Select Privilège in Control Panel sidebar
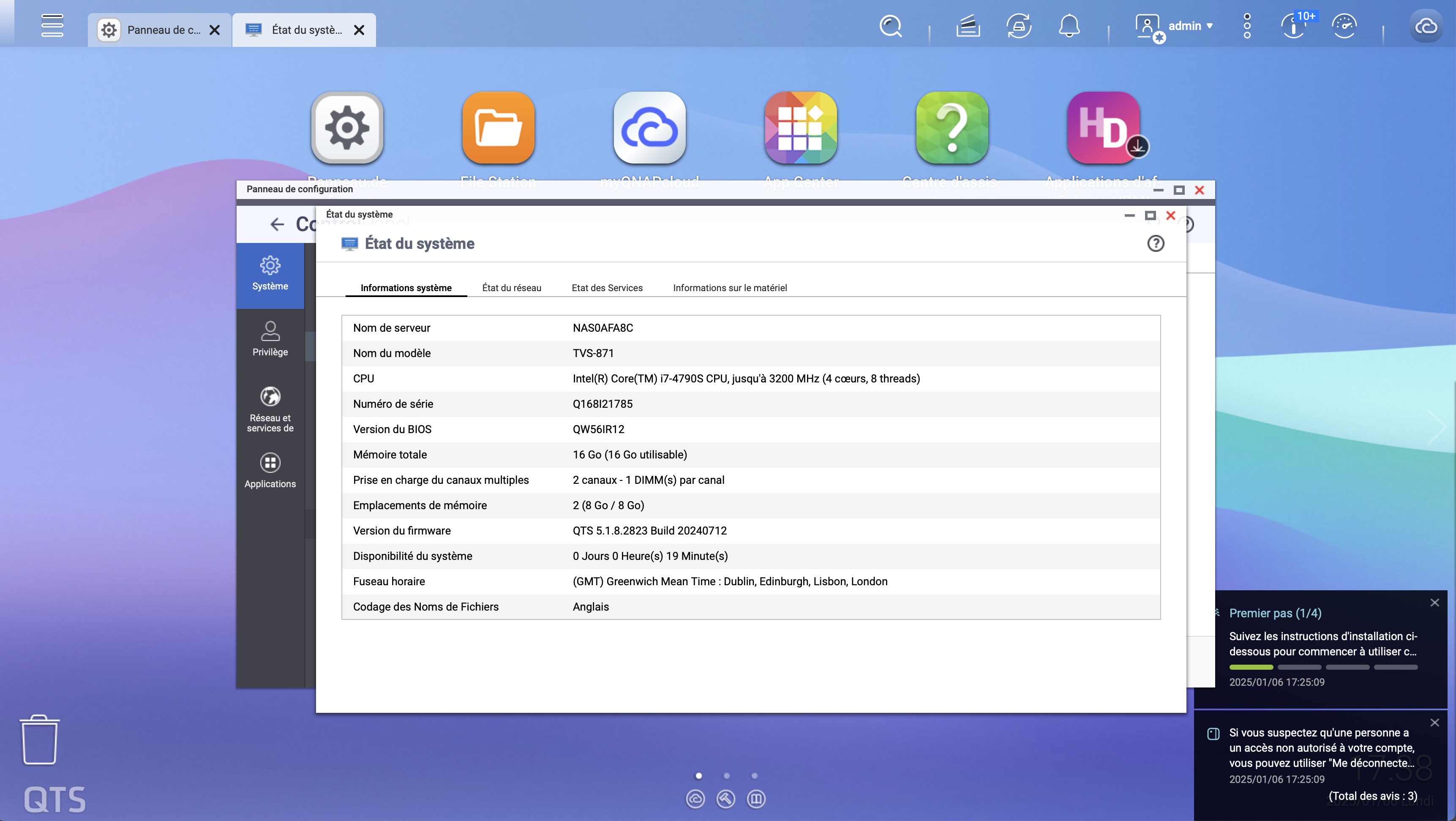Screen dimensions: 1456x821 [270, 340]
